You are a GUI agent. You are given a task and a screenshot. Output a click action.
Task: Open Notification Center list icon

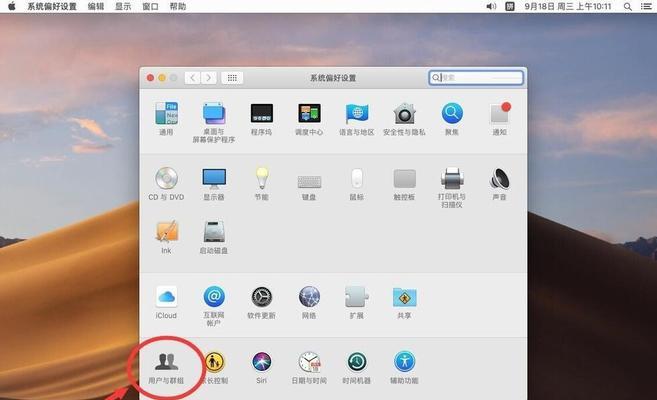647,6
